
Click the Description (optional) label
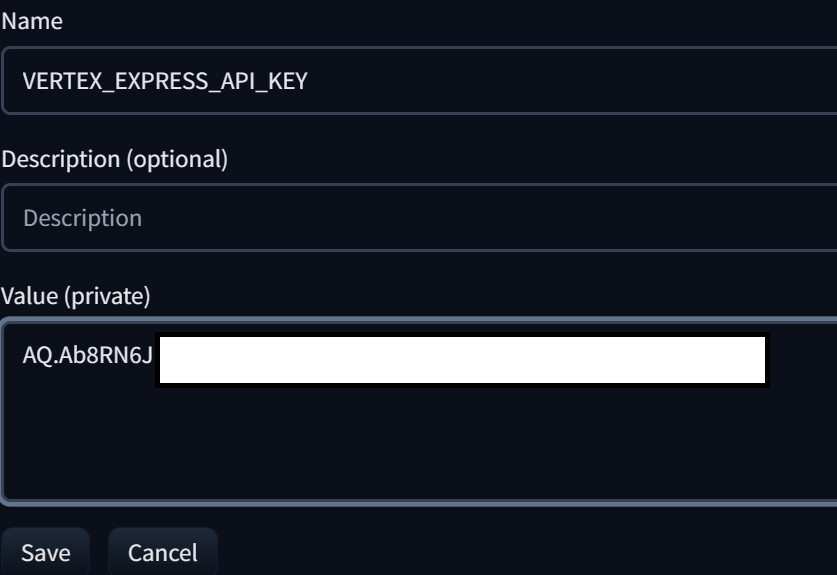pos(114,158)
